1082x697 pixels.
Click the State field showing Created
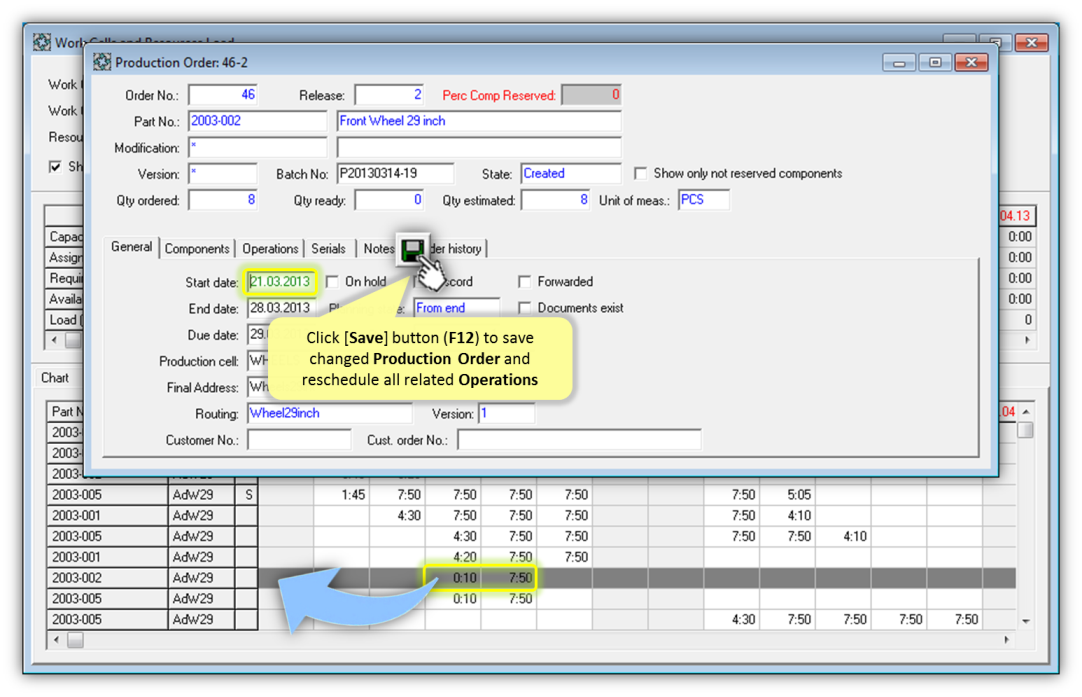point(571,174)
